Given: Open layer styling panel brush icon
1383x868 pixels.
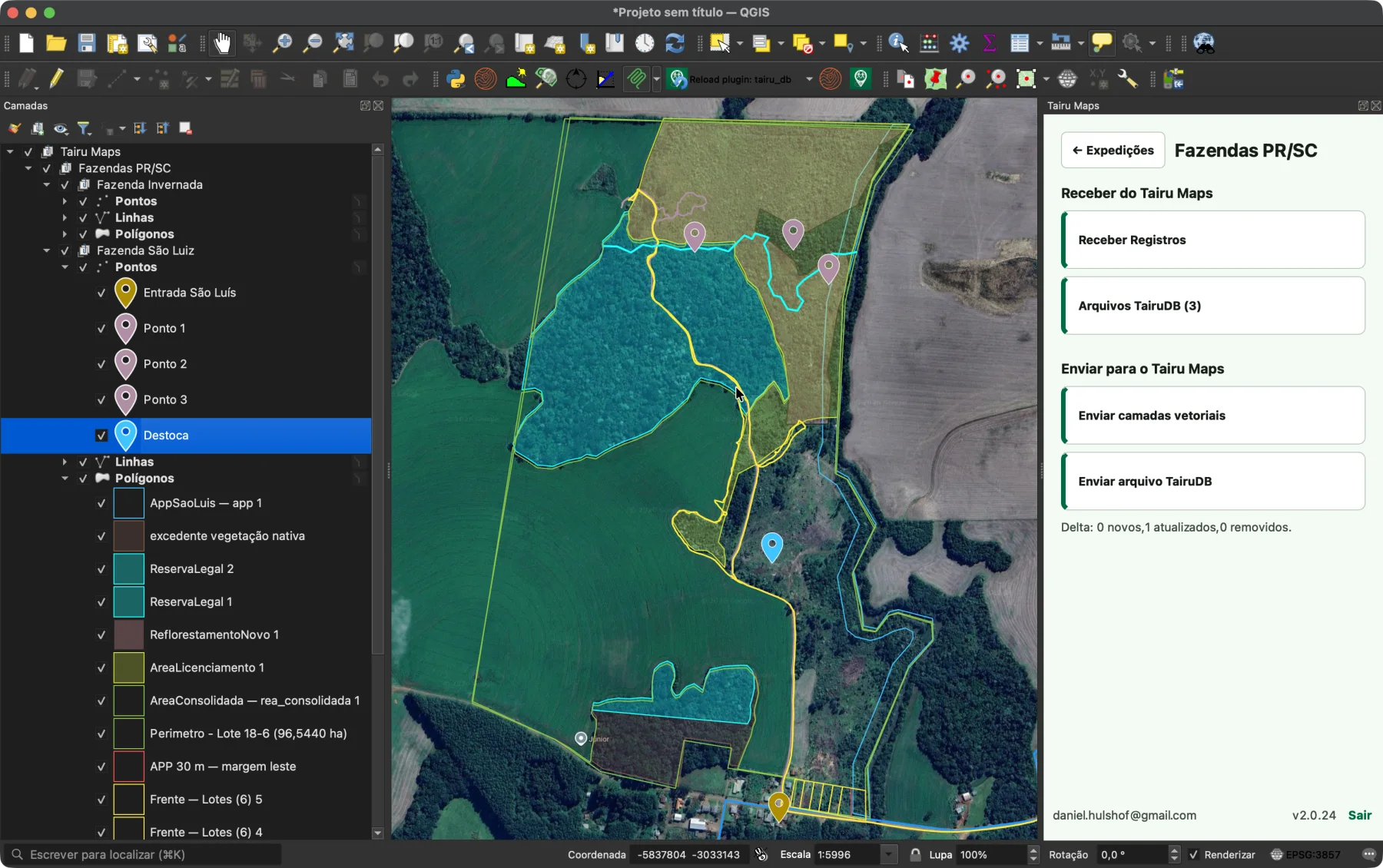Looking at the screenshot, I should coord(14,128).
